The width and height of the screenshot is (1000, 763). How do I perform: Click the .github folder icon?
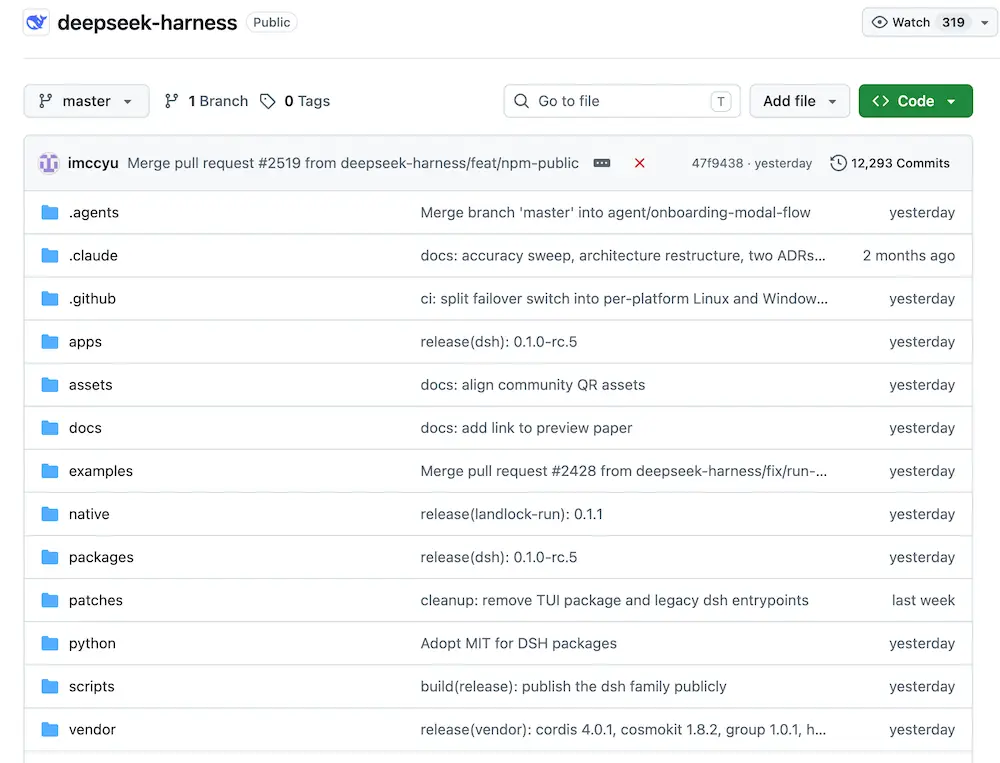50,299
